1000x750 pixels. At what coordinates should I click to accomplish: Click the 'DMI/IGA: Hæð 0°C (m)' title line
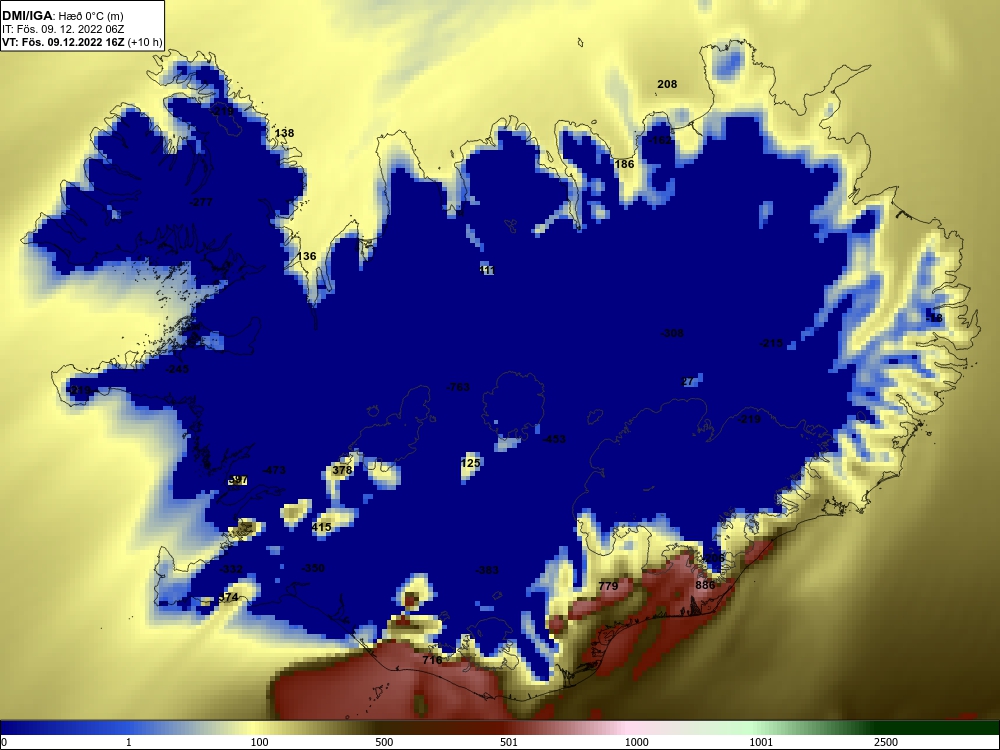[62, 15]
